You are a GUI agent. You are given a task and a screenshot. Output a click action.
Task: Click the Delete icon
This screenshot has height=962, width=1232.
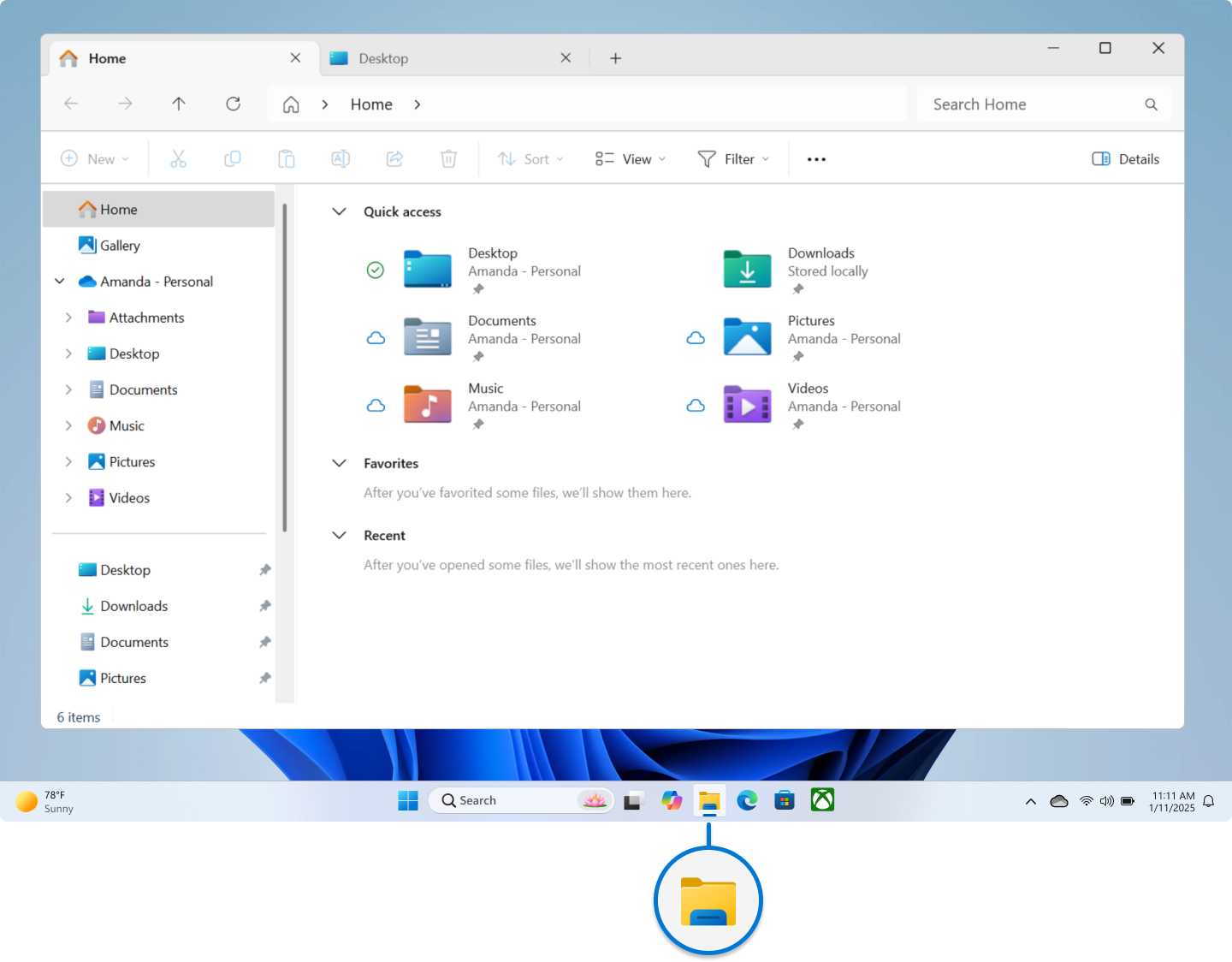point(448,158)
